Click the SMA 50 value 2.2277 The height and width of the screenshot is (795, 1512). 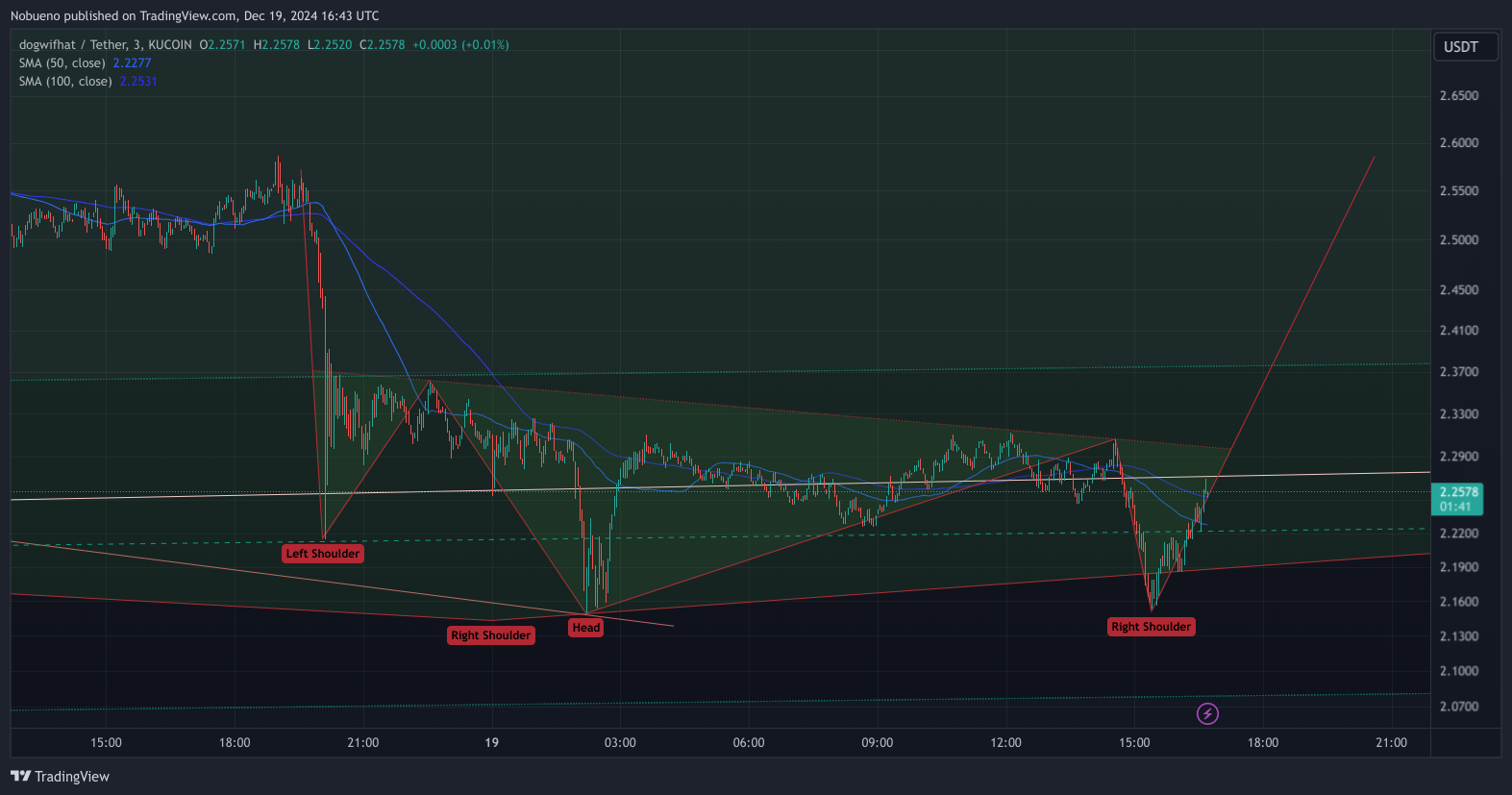point(133,63)
